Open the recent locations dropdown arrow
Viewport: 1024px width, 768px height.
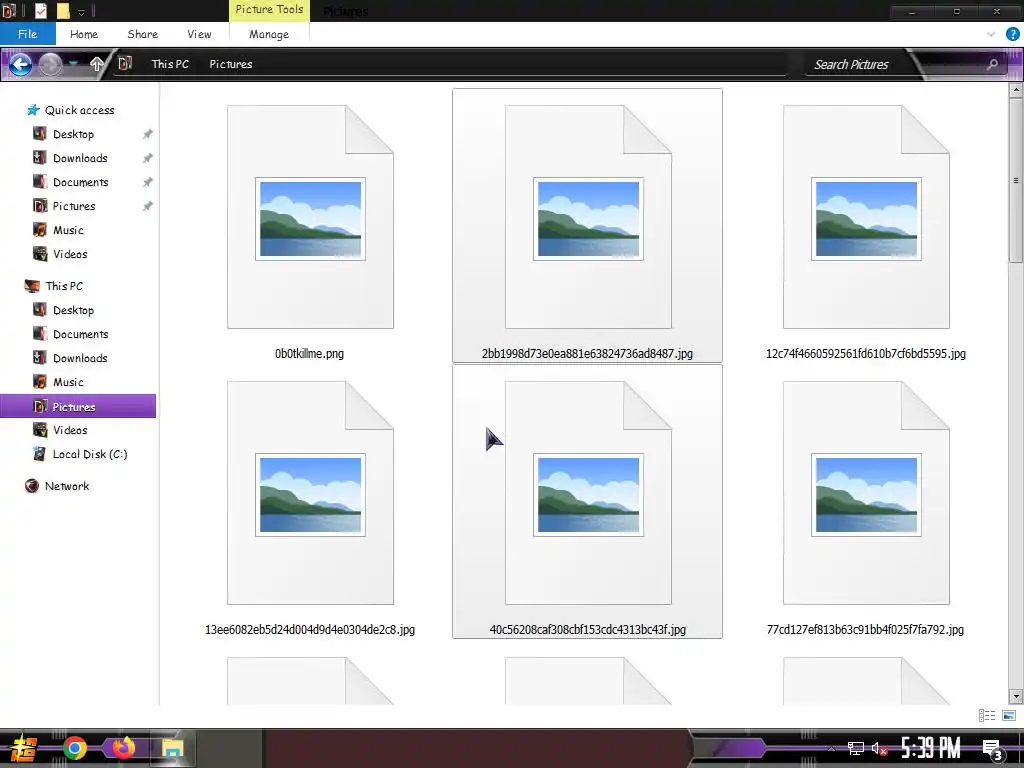coord(74,63)
